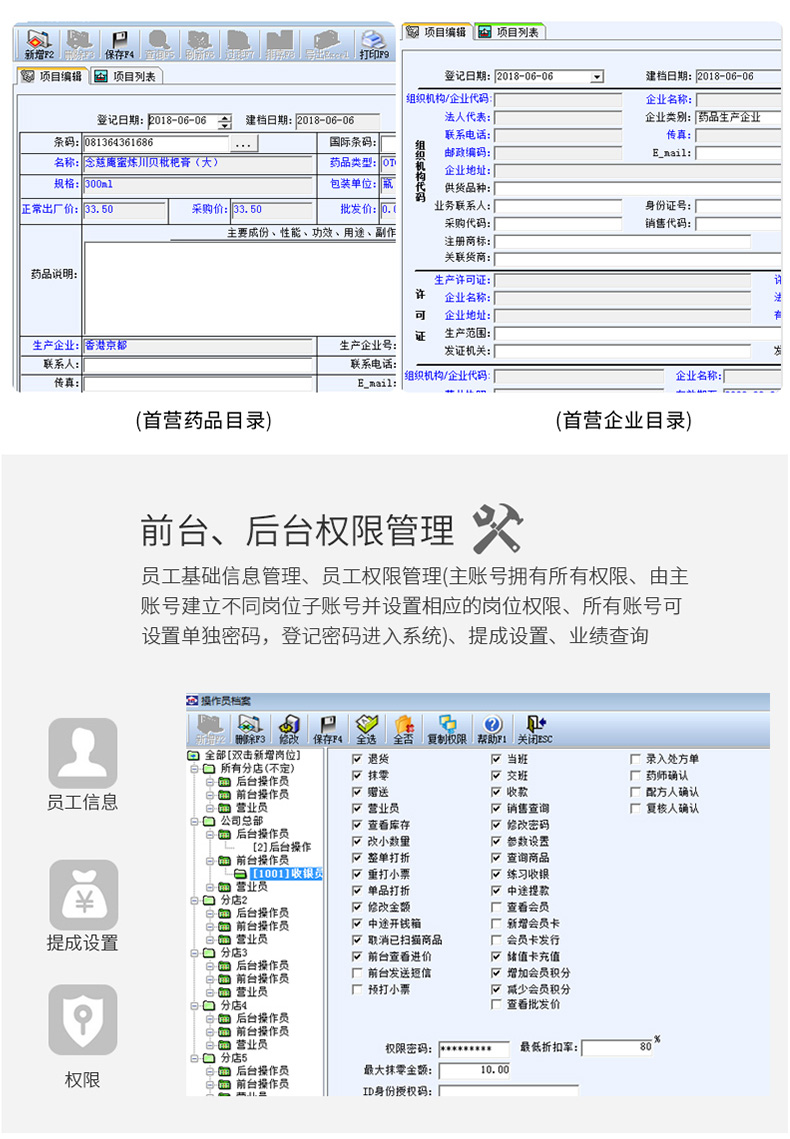
Task: Click the 提成设置 money bag icon
Action: [x=83, y=894]
